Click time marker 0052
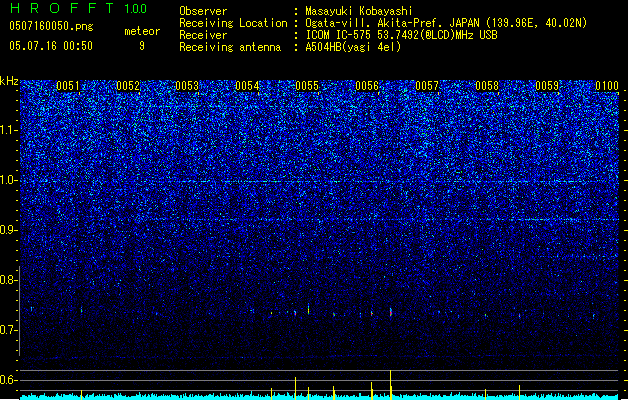 coord(128,86)
